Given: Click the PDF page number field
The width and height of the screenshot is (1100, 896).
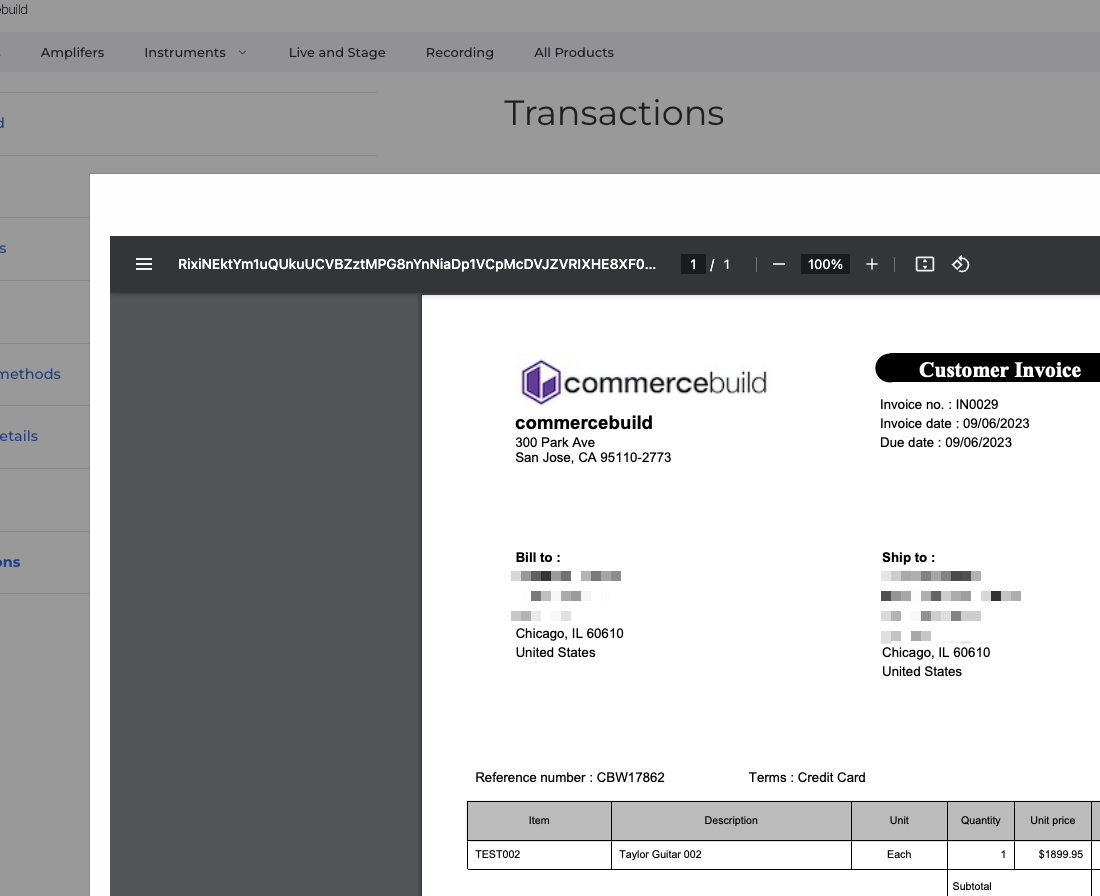Looking at the screenshot, I should click(692, 264).
